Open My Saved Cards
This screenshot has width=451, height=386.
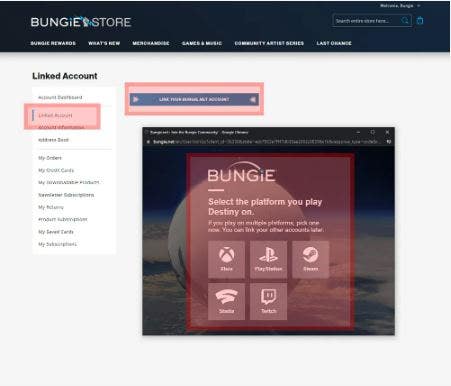pos(56,232)
